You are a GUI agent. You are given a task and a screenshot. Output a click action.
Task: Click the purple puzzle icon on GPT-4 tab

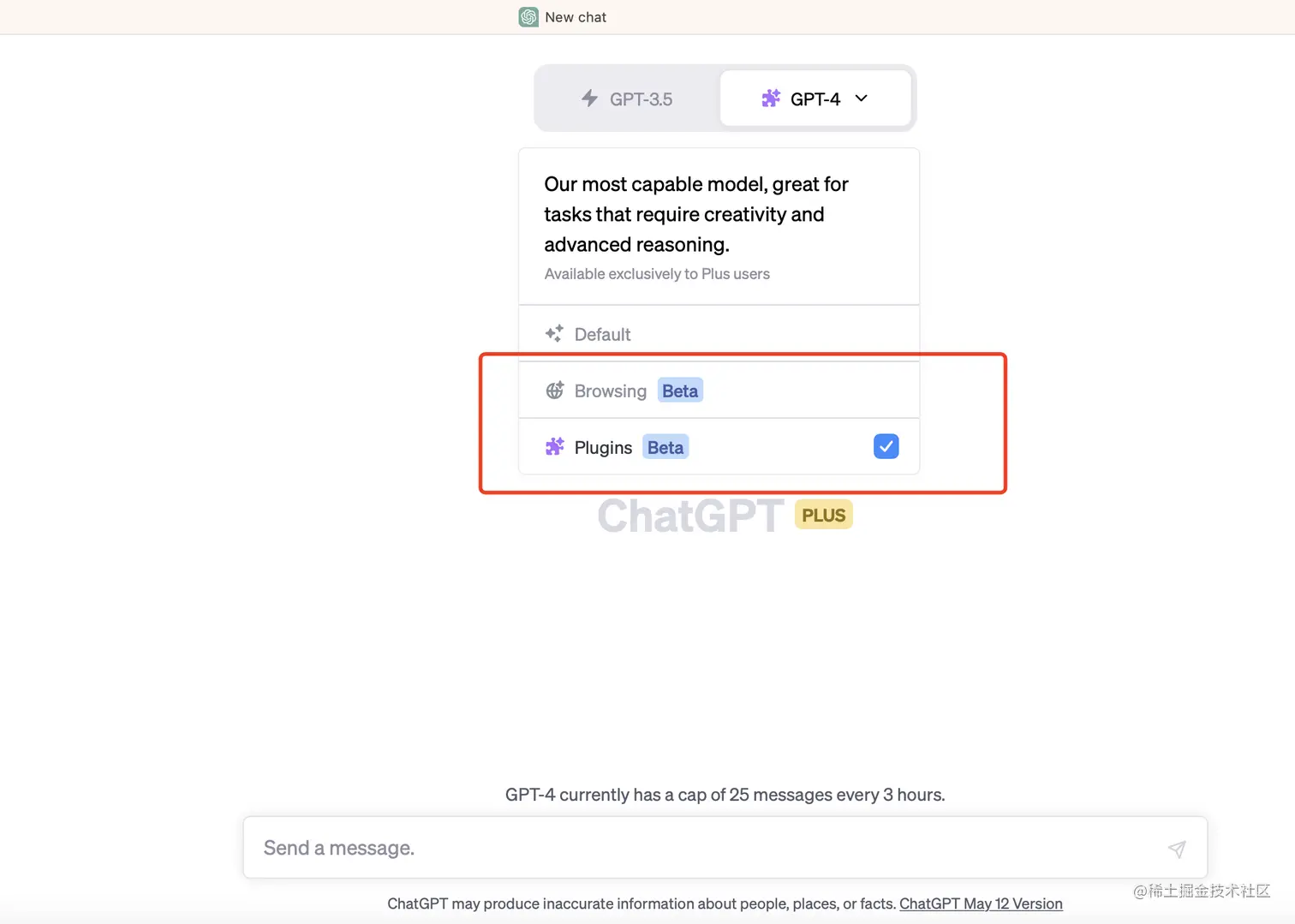point(771,98)
